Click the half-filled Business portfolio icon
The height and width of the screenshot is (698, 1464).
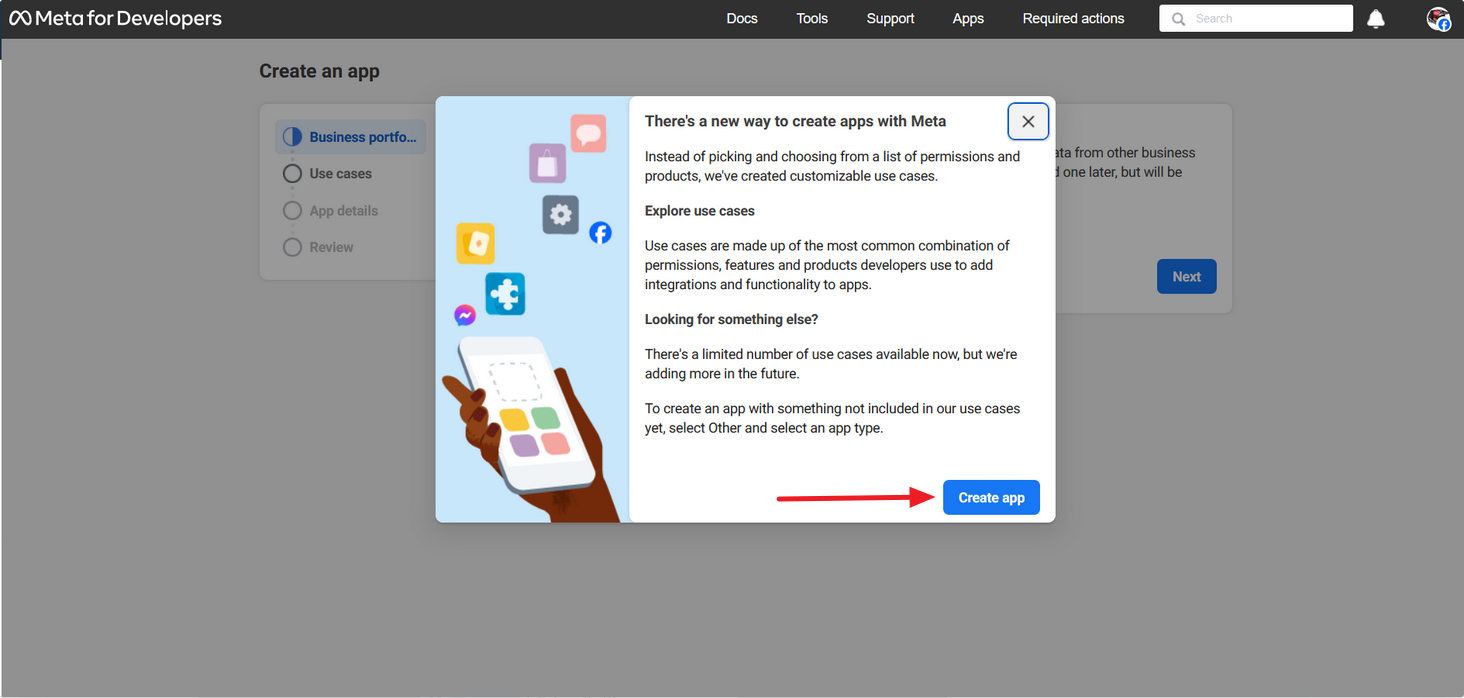pos(292,137)
